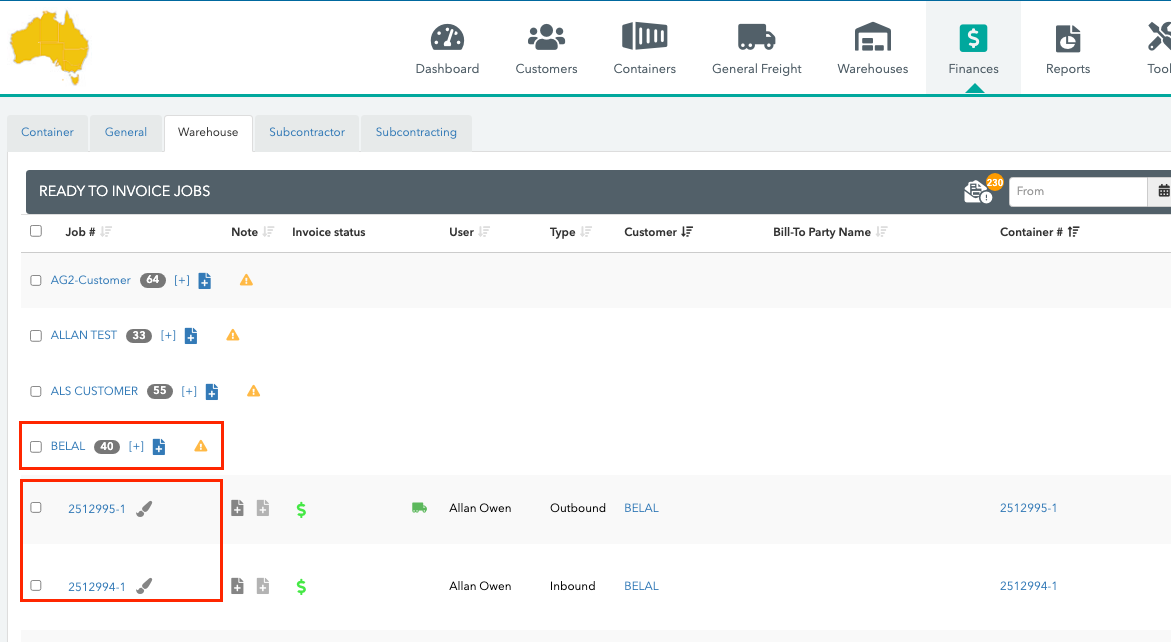Click the green dollar icon for job 2512994-1

301,587
